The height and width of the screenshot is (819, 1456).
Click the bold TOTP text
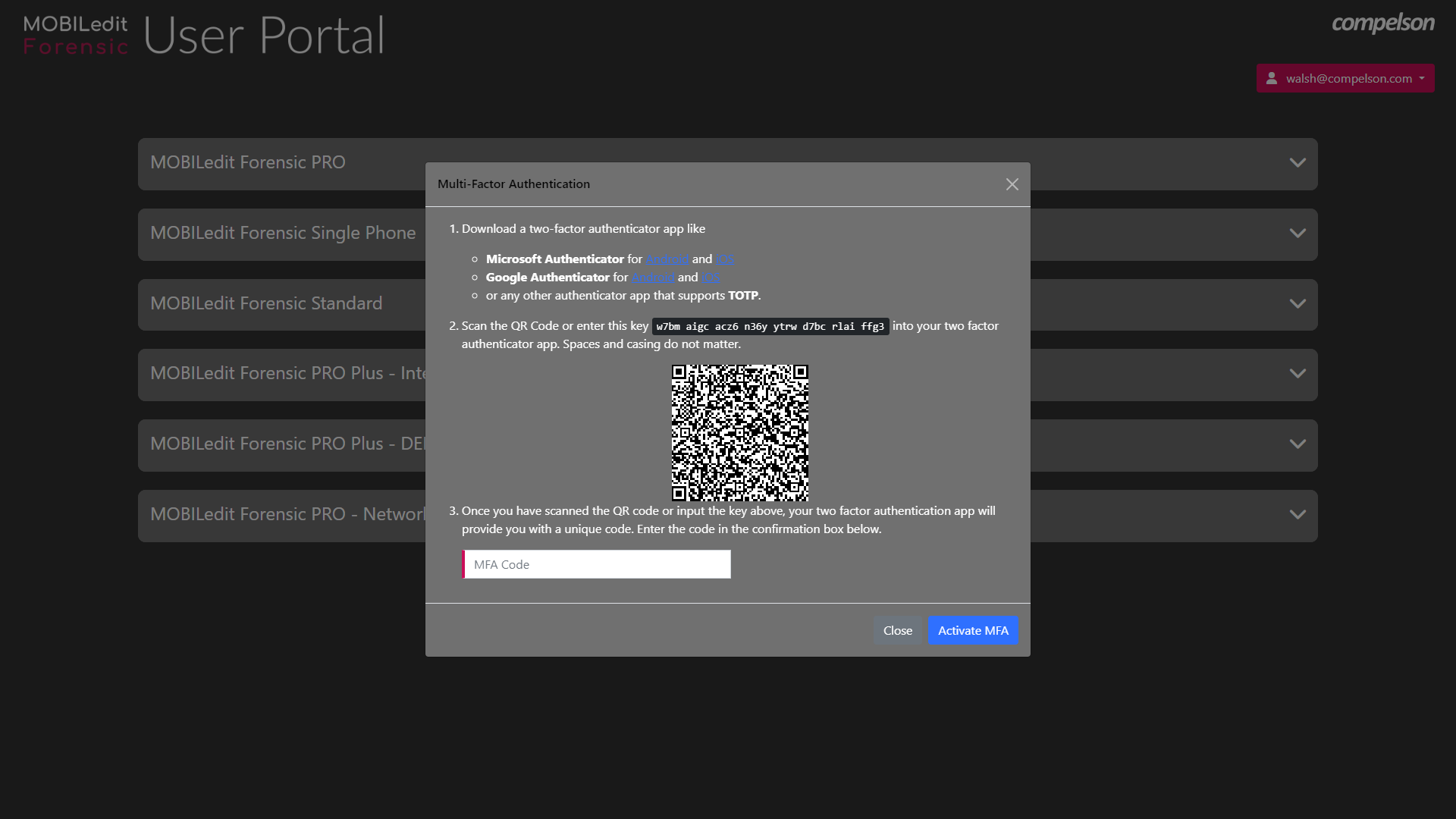coord(742,296)
